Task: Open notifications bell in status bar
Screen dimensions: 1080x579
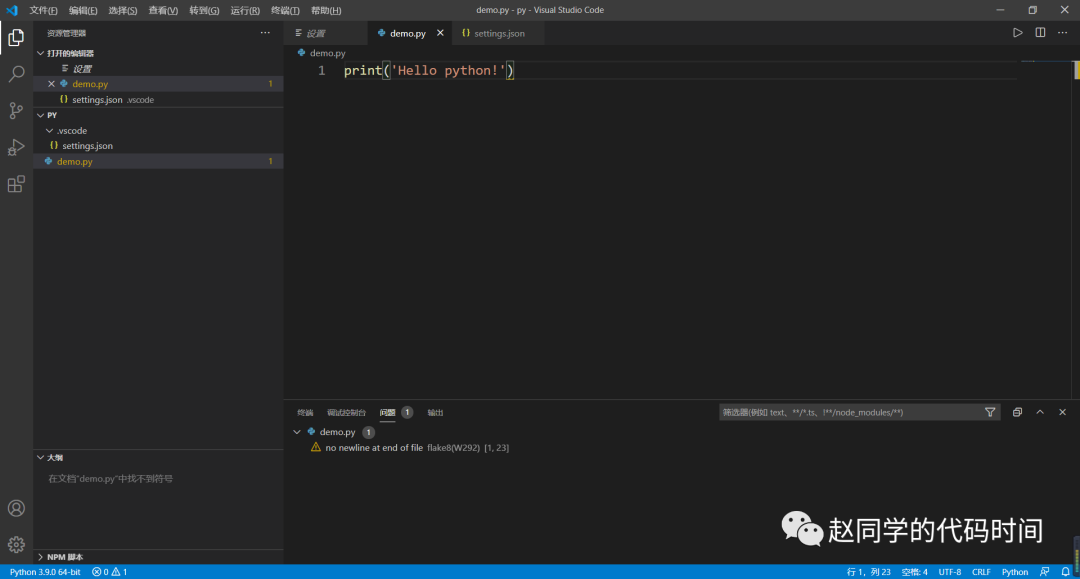Action: pyautogui.click(x=1066, y=572)
